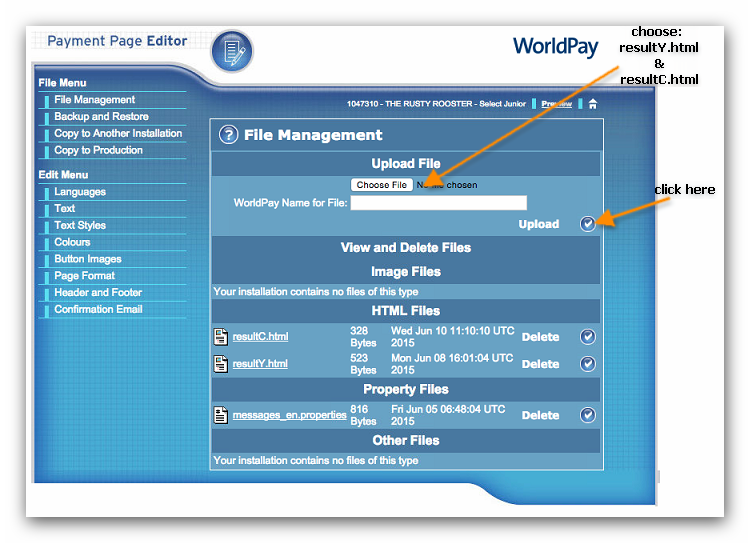Click the Upload checkmark icon
The image size is (750, 543).
(x=588, y=223)
